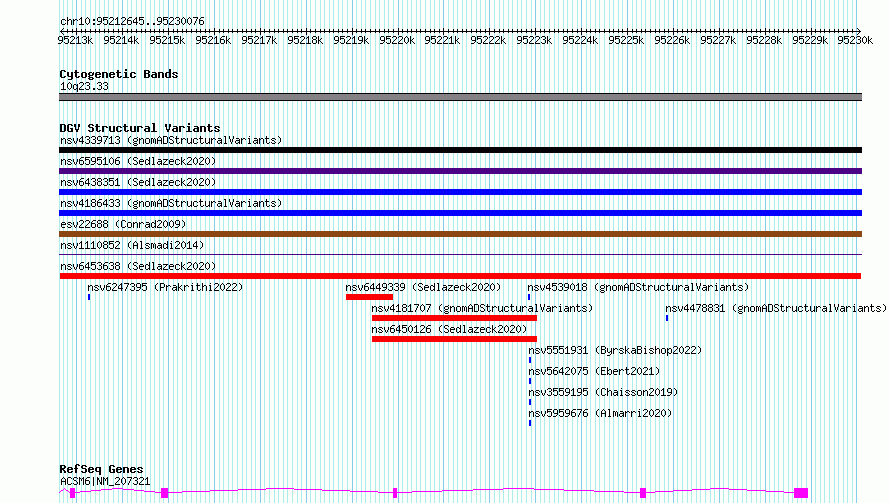Open variant nsv6453638 label
This screenshot has height=503, width=890.
(x=138, y=266)
